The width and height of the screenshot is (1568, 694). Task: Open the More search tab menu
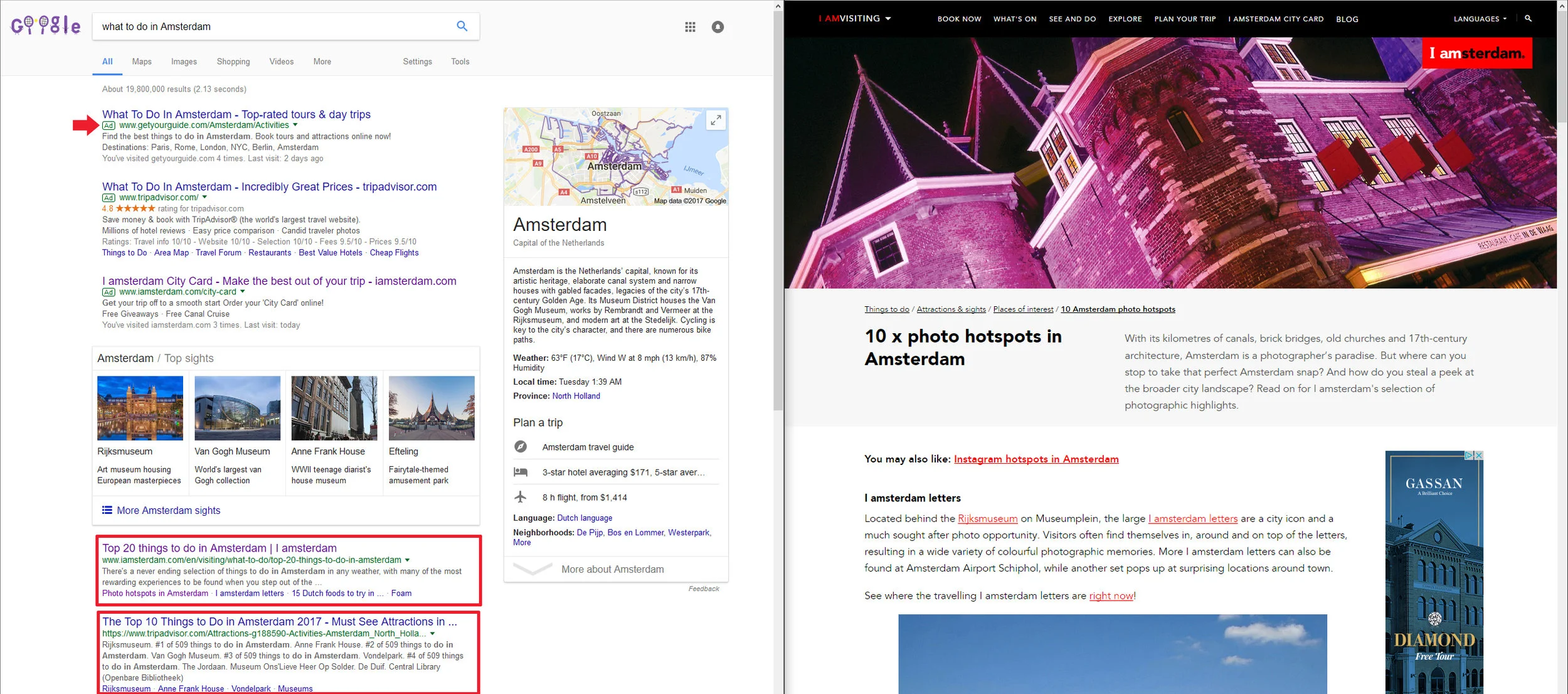[322, 61]
